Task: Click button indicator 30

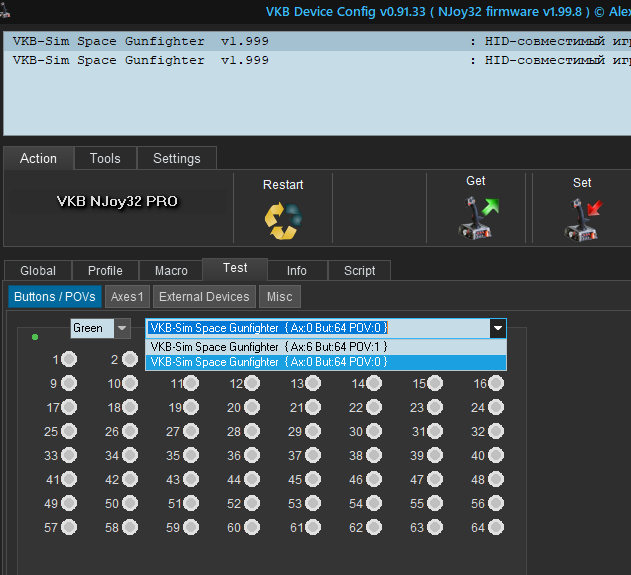Action: point(374,431)
